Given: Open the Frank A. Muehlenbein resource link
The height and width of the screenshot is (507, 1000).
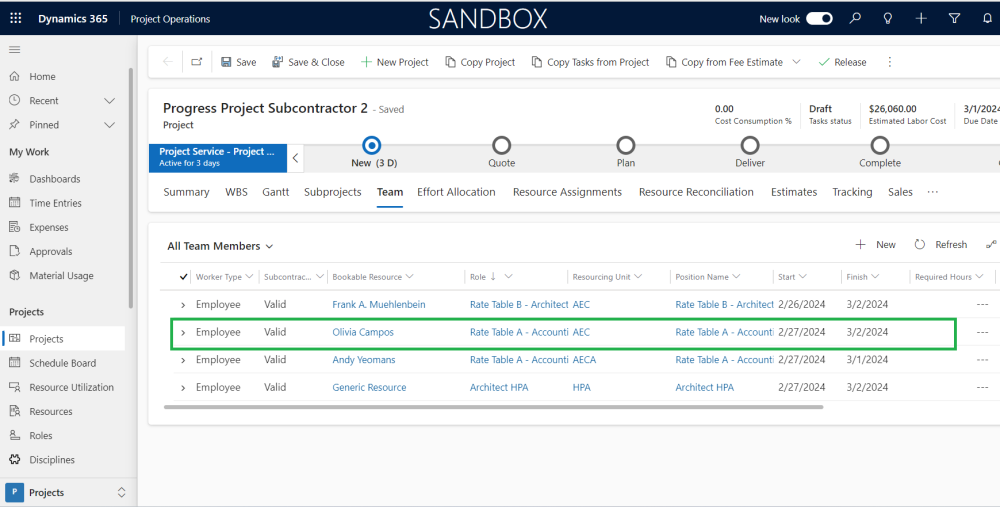Looking at the screenshot, I should tap(379, 305).
